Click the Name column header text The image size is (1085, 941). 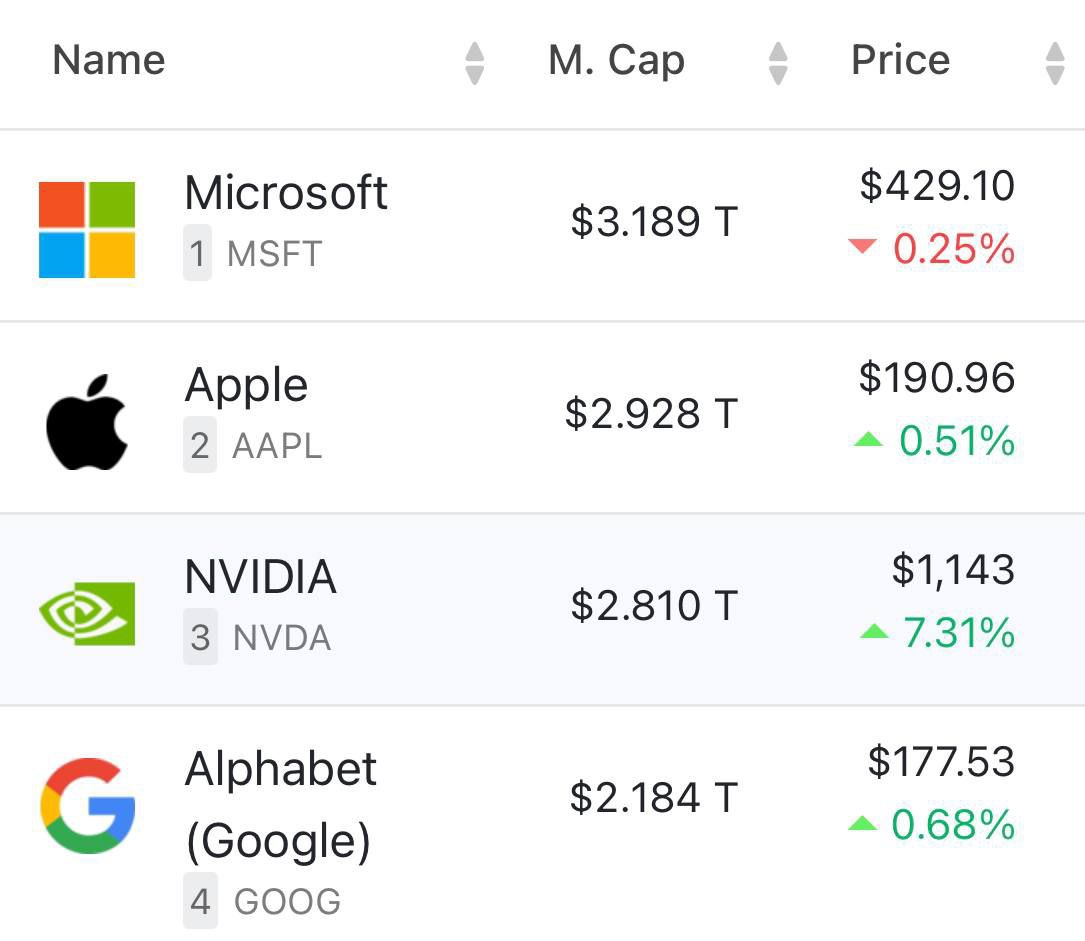(x=108, y=60)
